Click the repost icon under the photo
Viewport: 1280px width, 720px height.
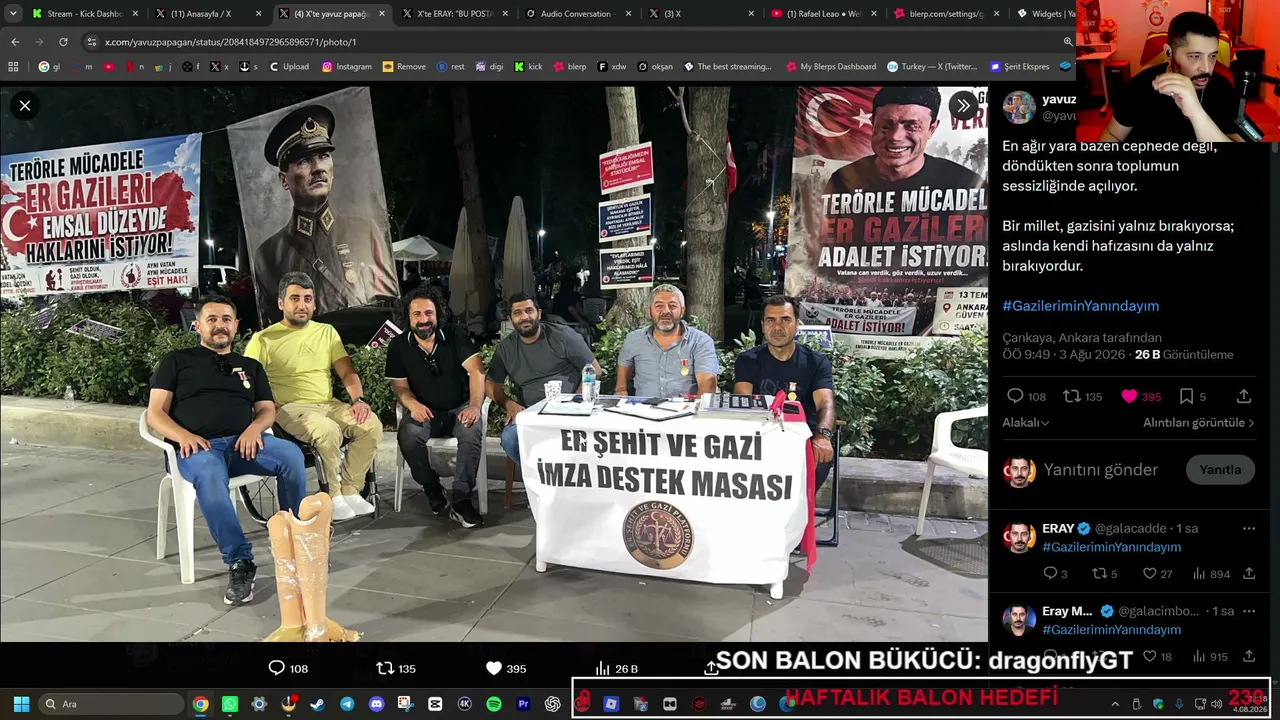tap(384, 668)
